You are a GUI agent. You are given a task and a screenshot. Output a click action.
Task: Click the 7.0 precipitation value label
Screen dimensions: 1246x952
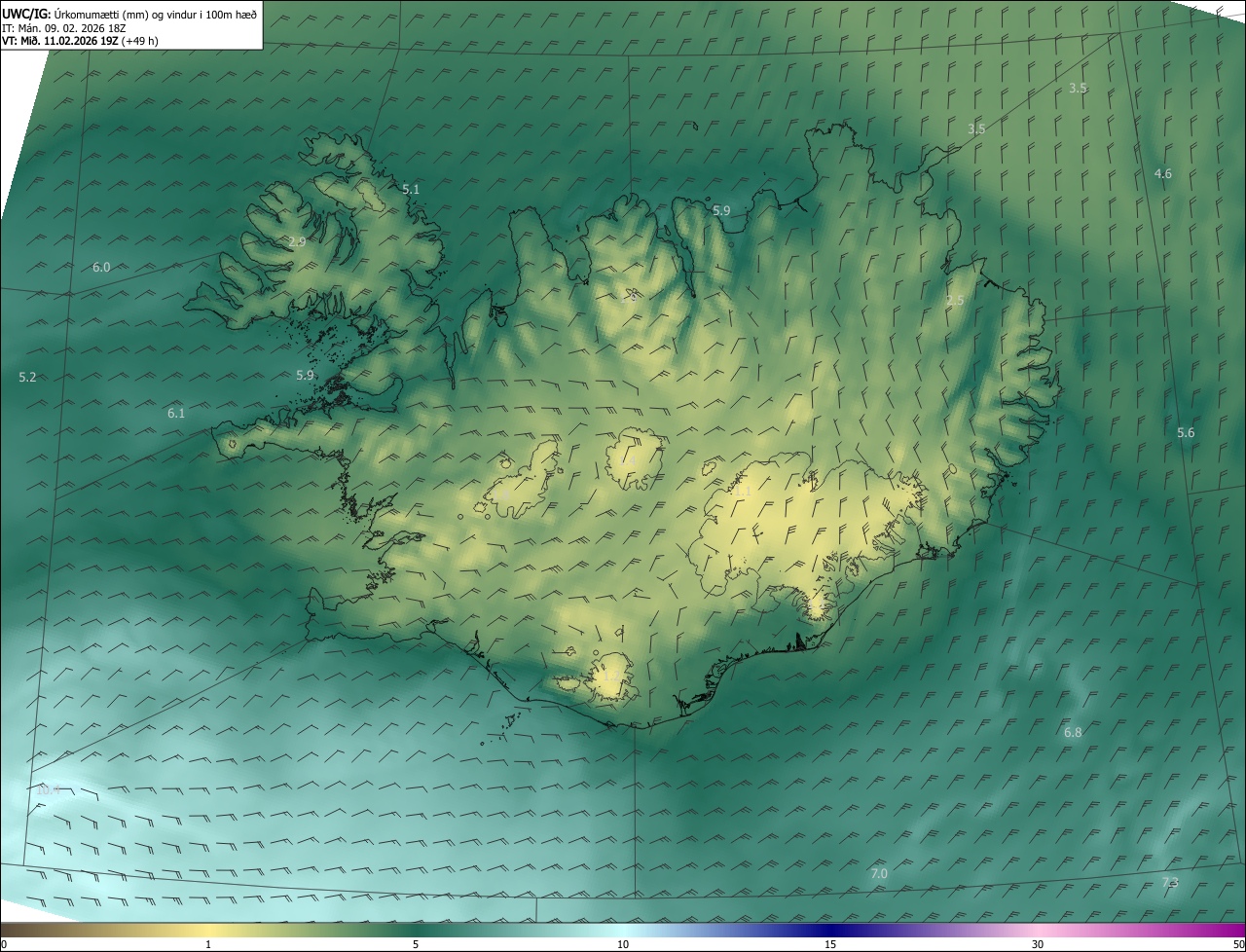click(879, 874)
